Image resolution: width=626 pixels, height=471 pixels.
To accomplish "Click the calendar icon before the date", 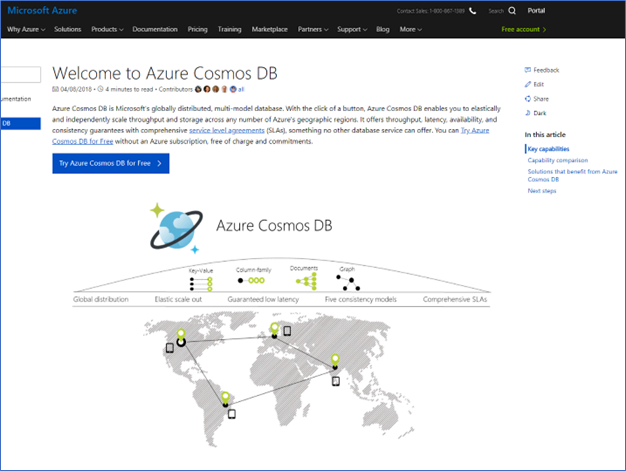I will click(x=55, y=89).
